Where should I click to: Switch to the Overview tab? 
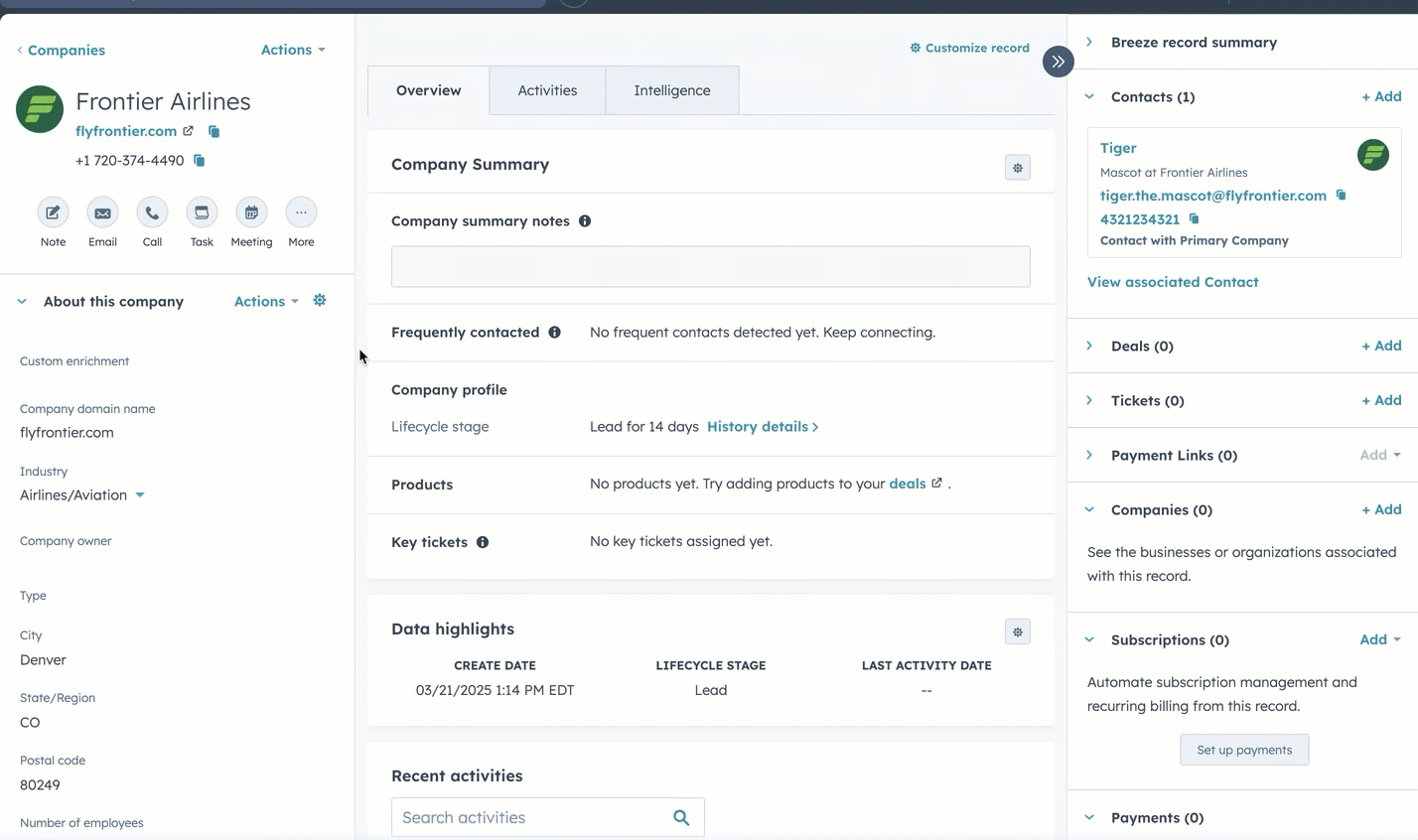tap(428, 90)
